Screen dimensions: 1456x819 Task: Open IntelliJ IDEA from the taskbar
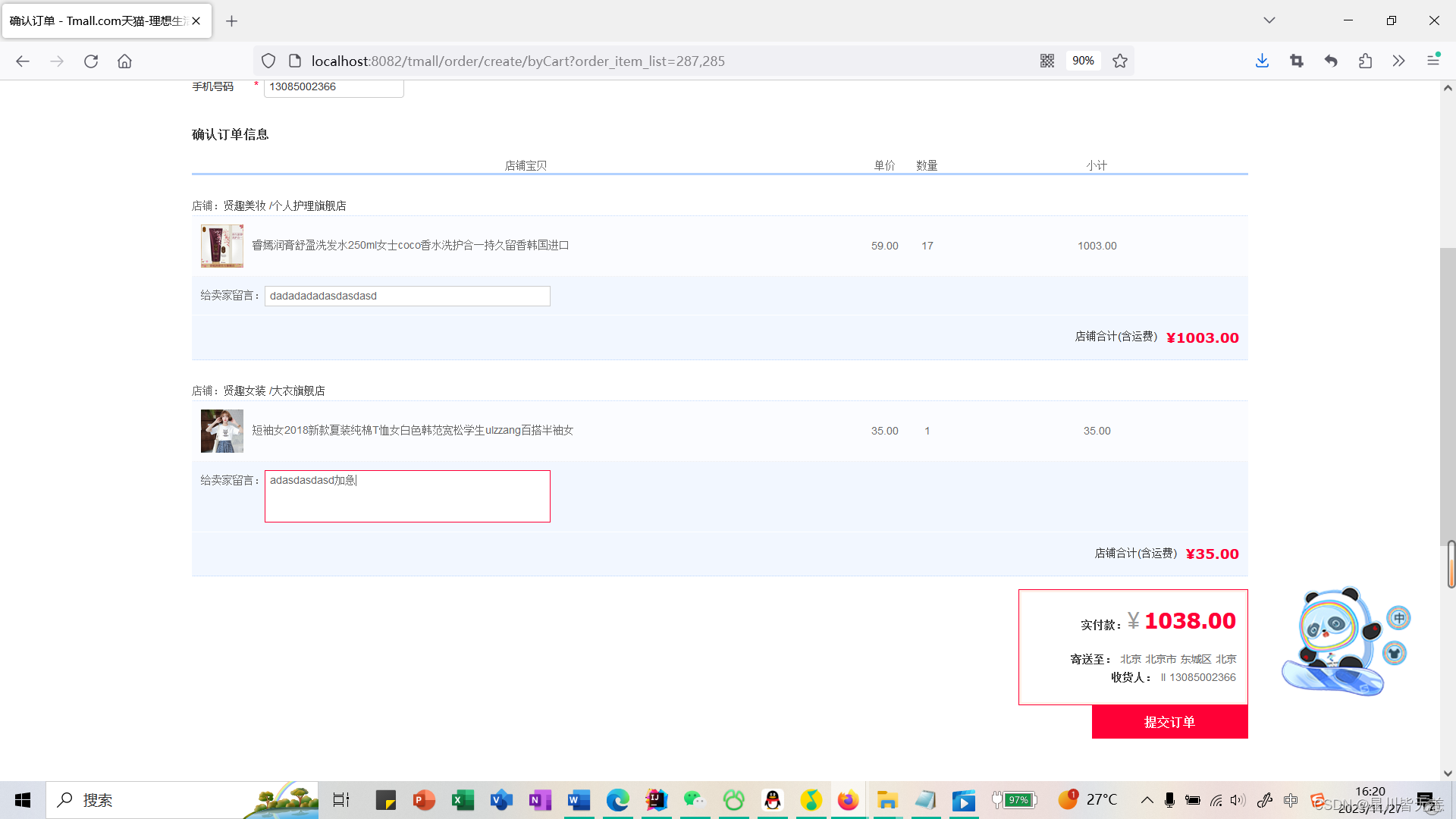656,800
